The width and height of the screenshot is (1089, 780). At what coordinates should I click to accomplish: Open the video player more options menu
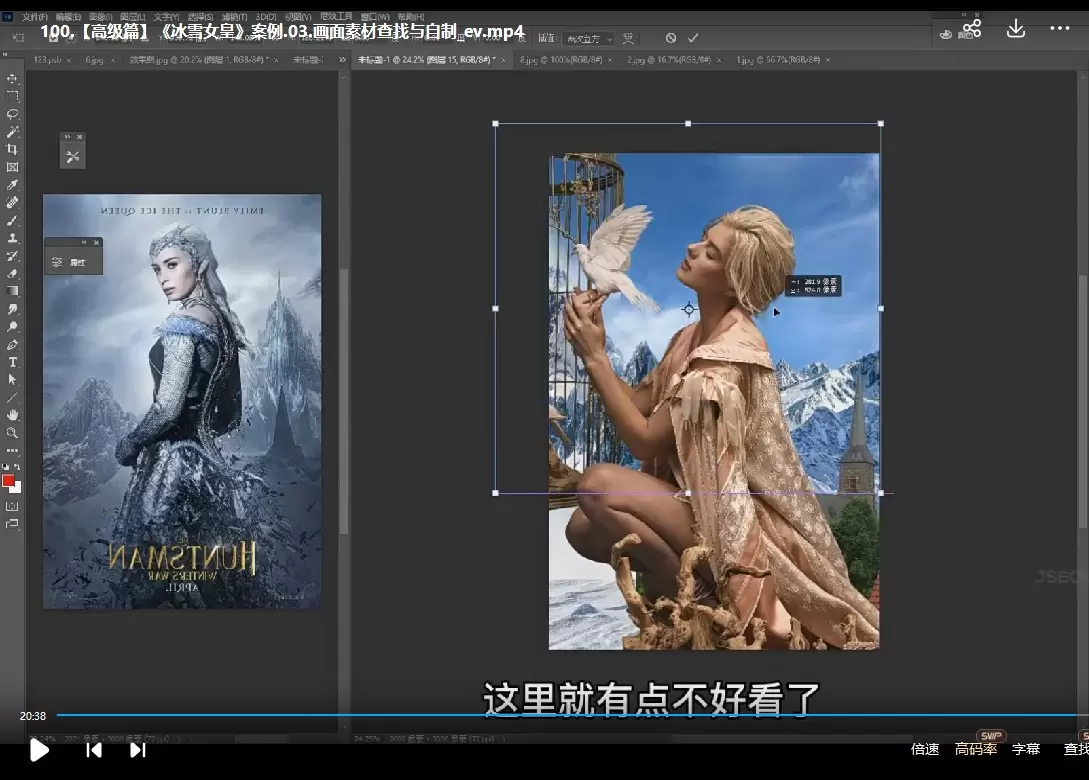click(x=1059, y=29)
